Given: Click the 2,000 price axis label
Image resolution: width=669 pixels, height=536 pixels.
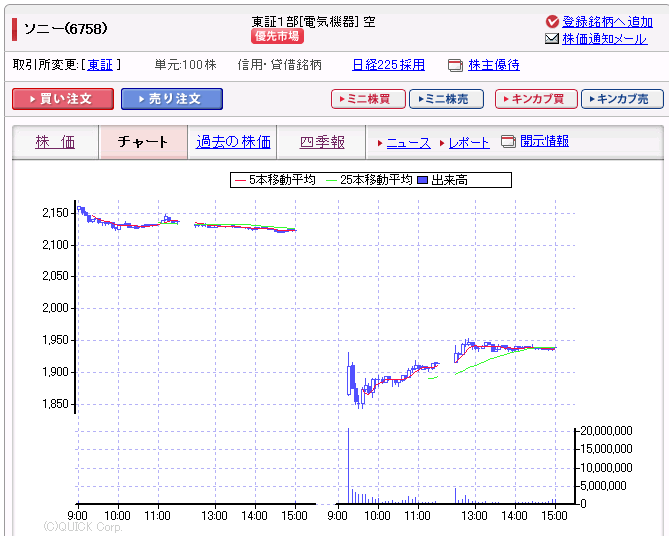Looking at the screenshot, I should [55, 308].
